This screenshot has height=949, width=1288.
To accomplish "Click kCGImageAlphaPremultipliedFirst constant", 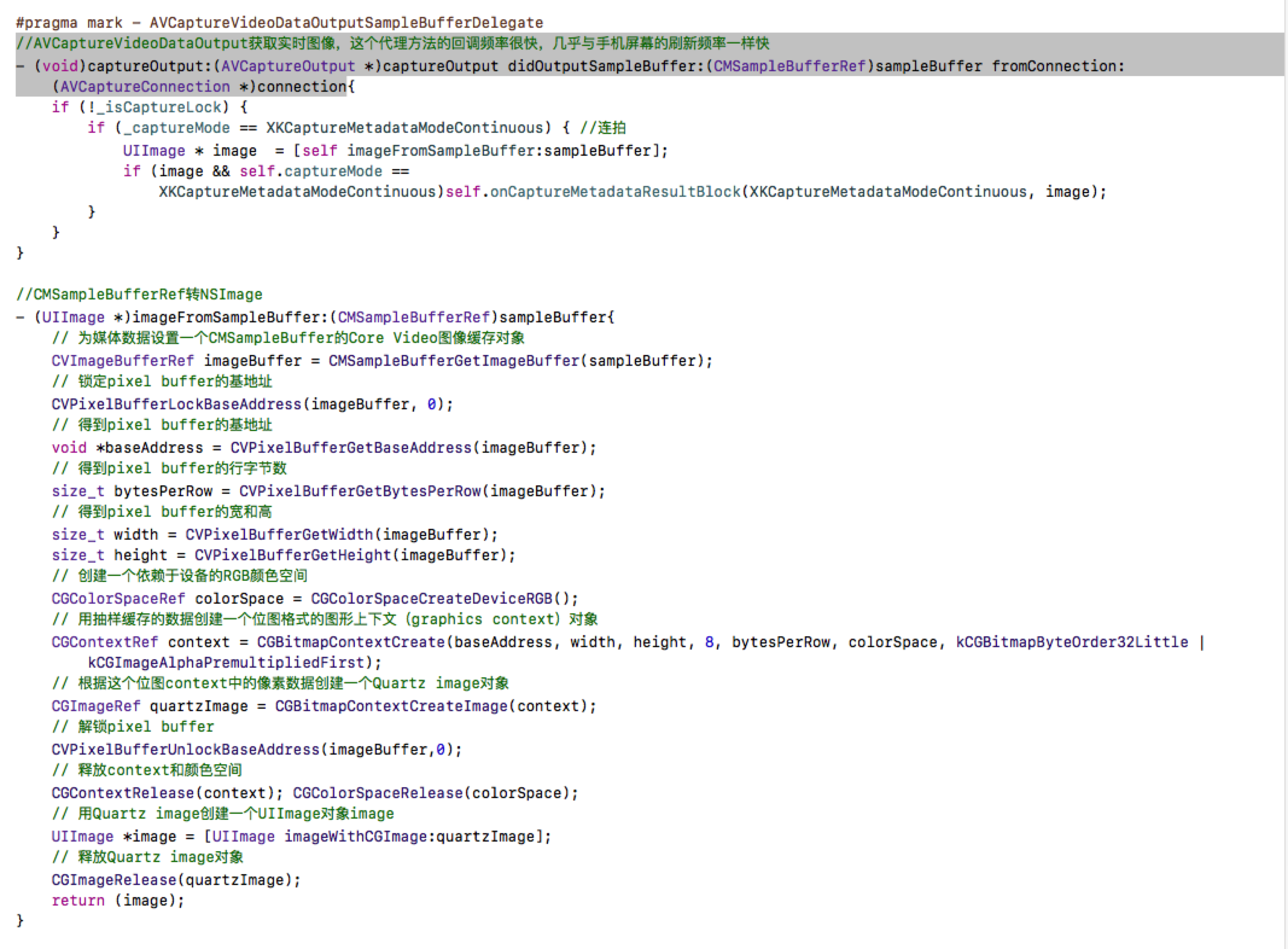I will pos(226,663).
